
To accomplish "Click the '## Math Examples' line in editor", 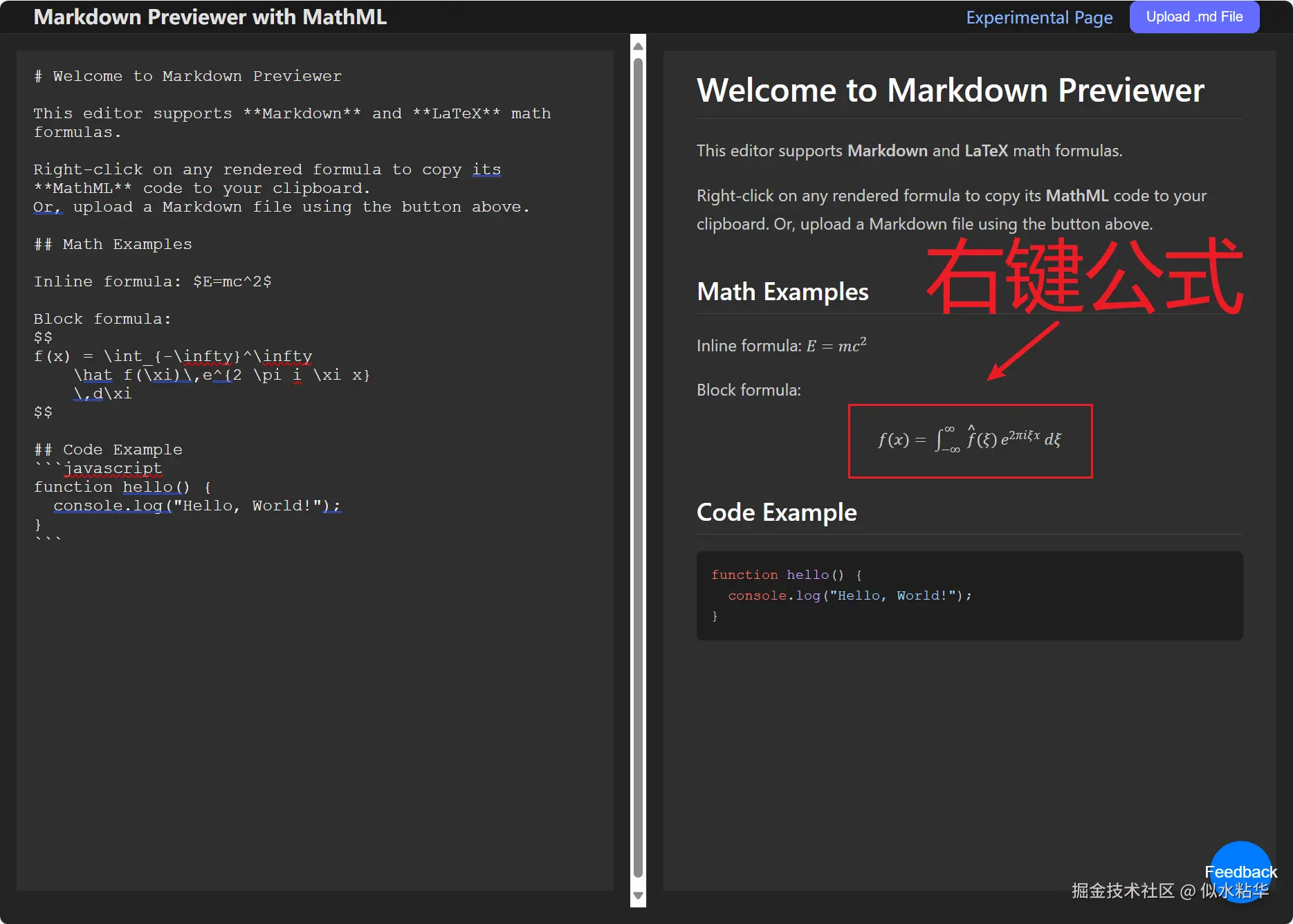I will pos(113,244).
